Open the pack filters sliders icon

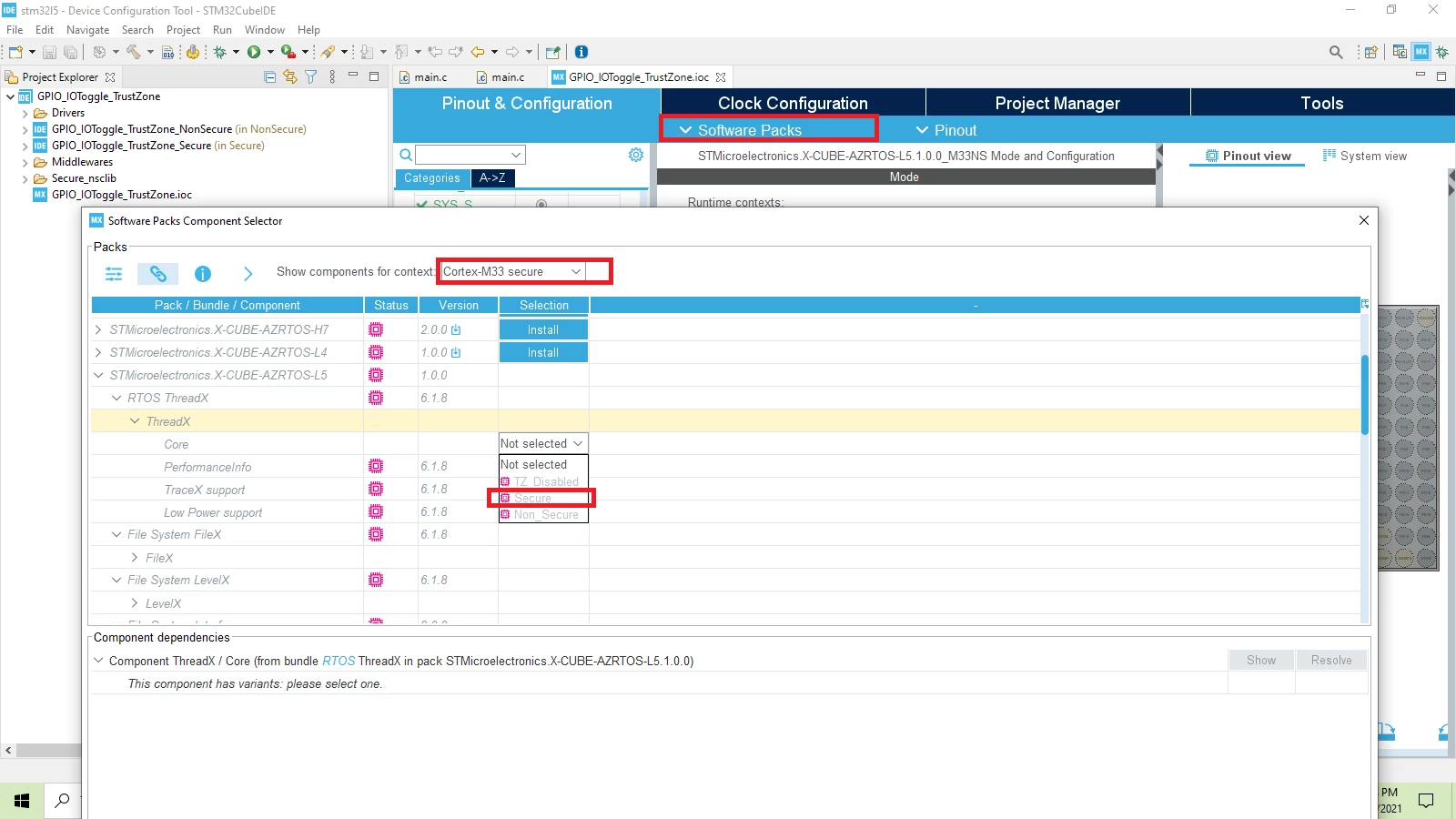click(x=114, y=273)
